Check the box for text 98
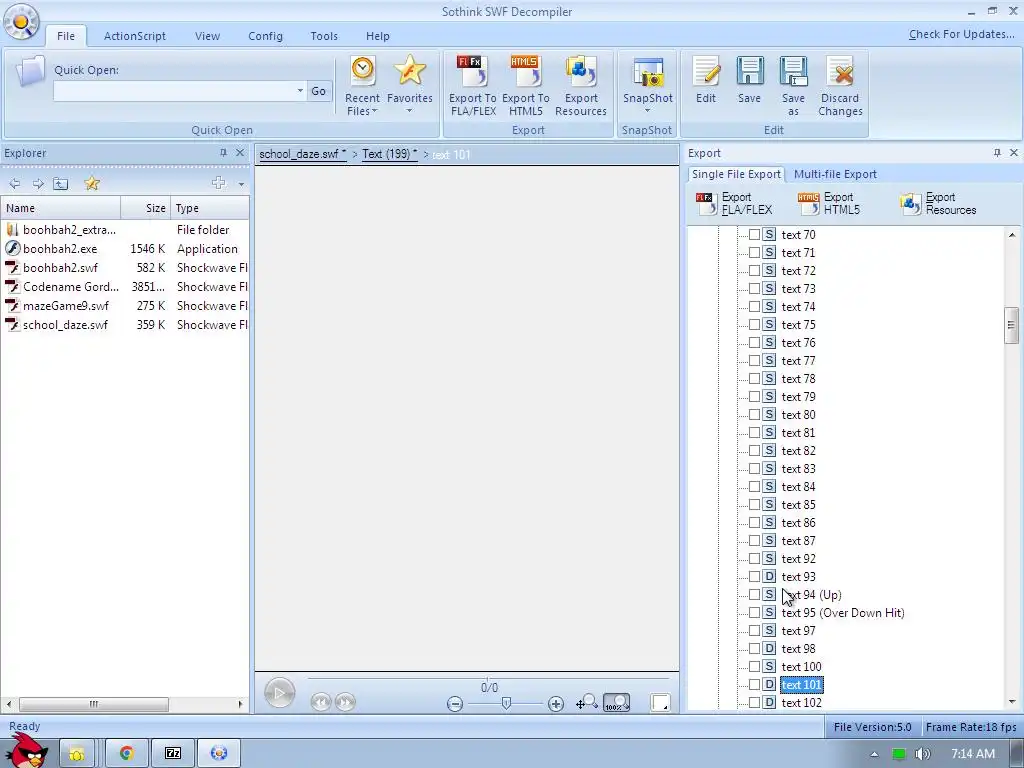 coord(754,648)
